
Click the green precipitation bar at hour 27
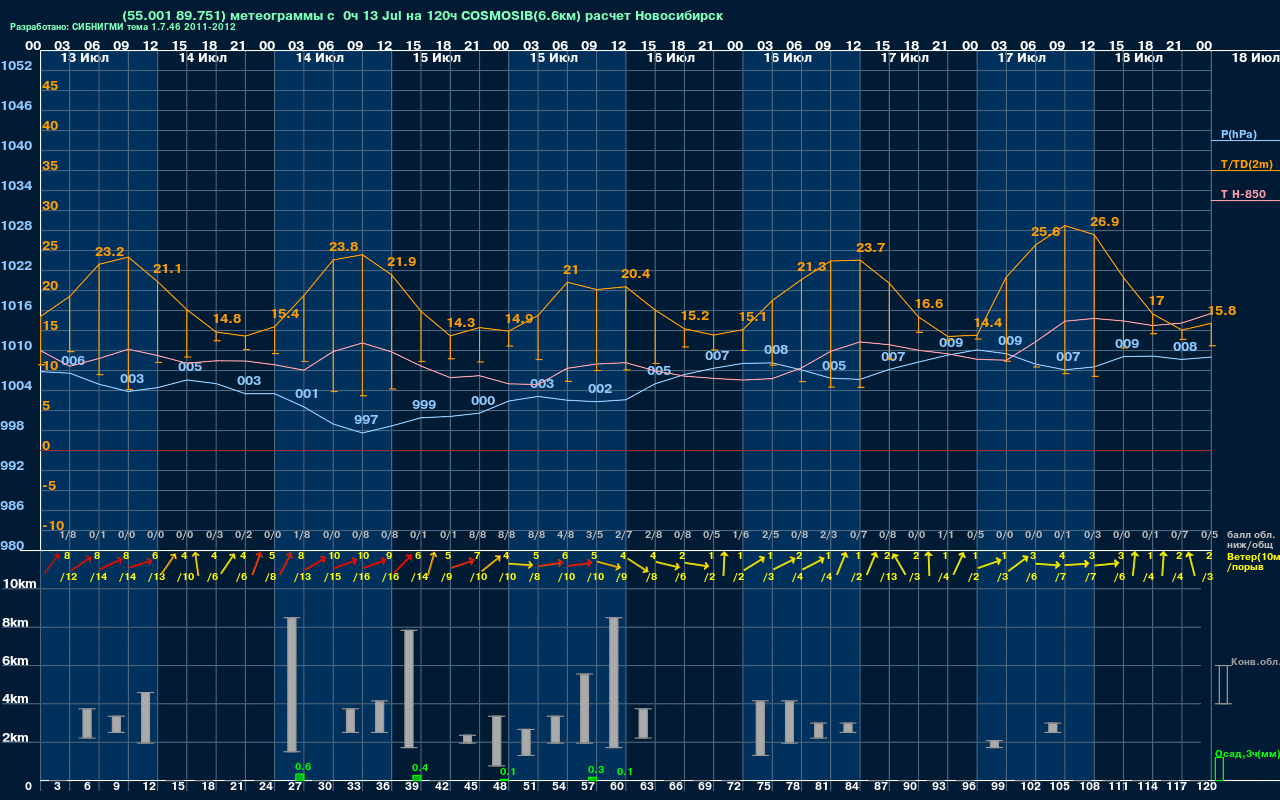[299, 777]
